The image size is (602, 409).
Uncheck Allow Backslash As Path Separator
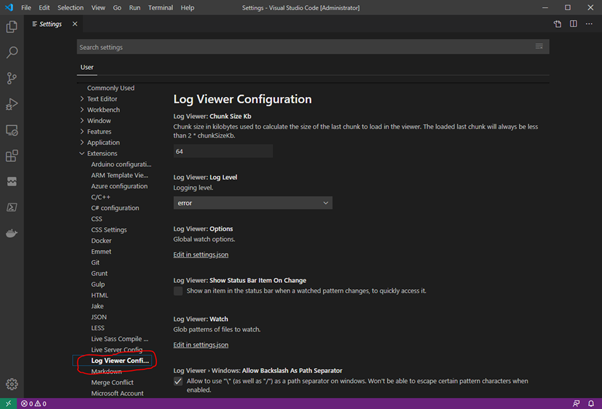coord(179,382)
